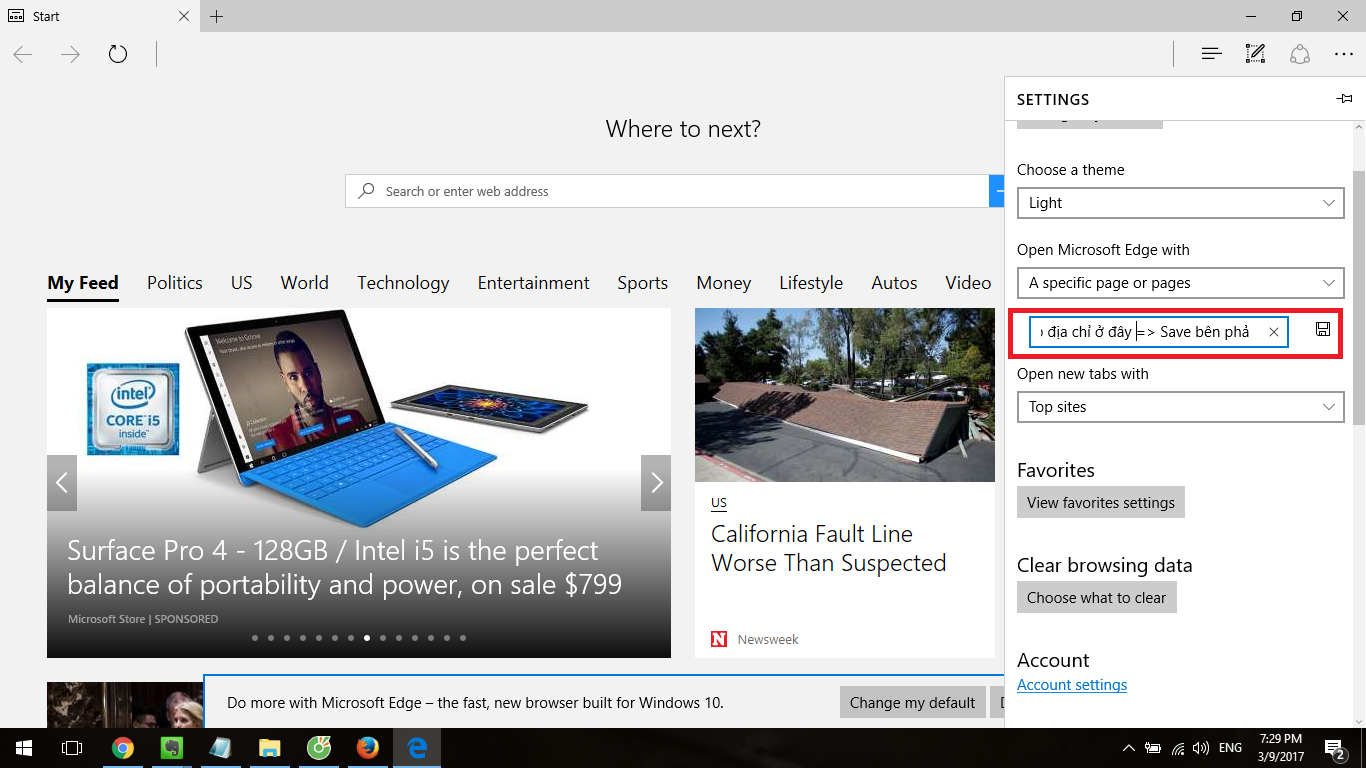Switch to the My Feed tab
The width and height of the screenshot is (1366, 768).
83,283
